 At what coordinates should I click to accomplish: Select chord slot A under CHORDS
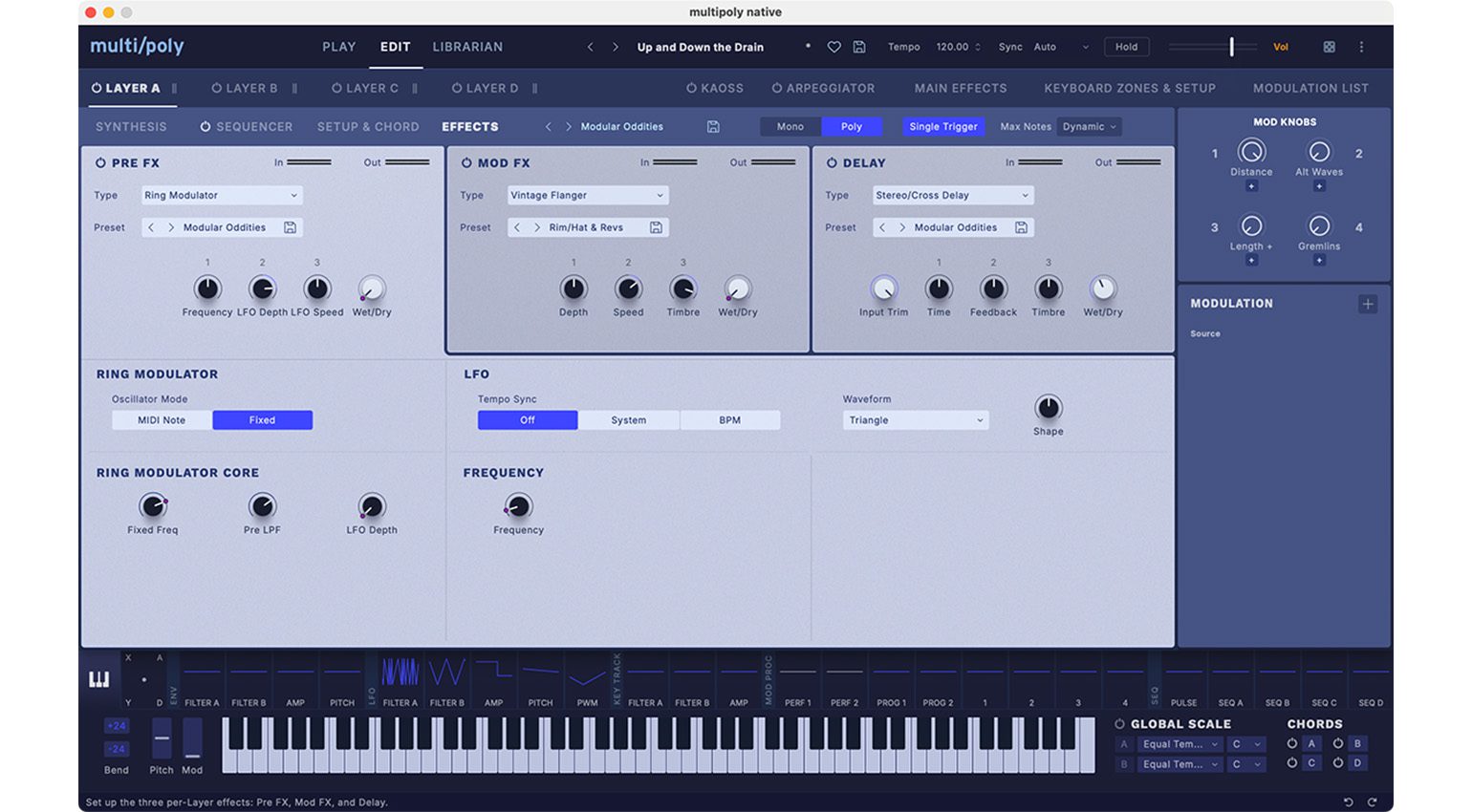click(x=1311, y=743)
